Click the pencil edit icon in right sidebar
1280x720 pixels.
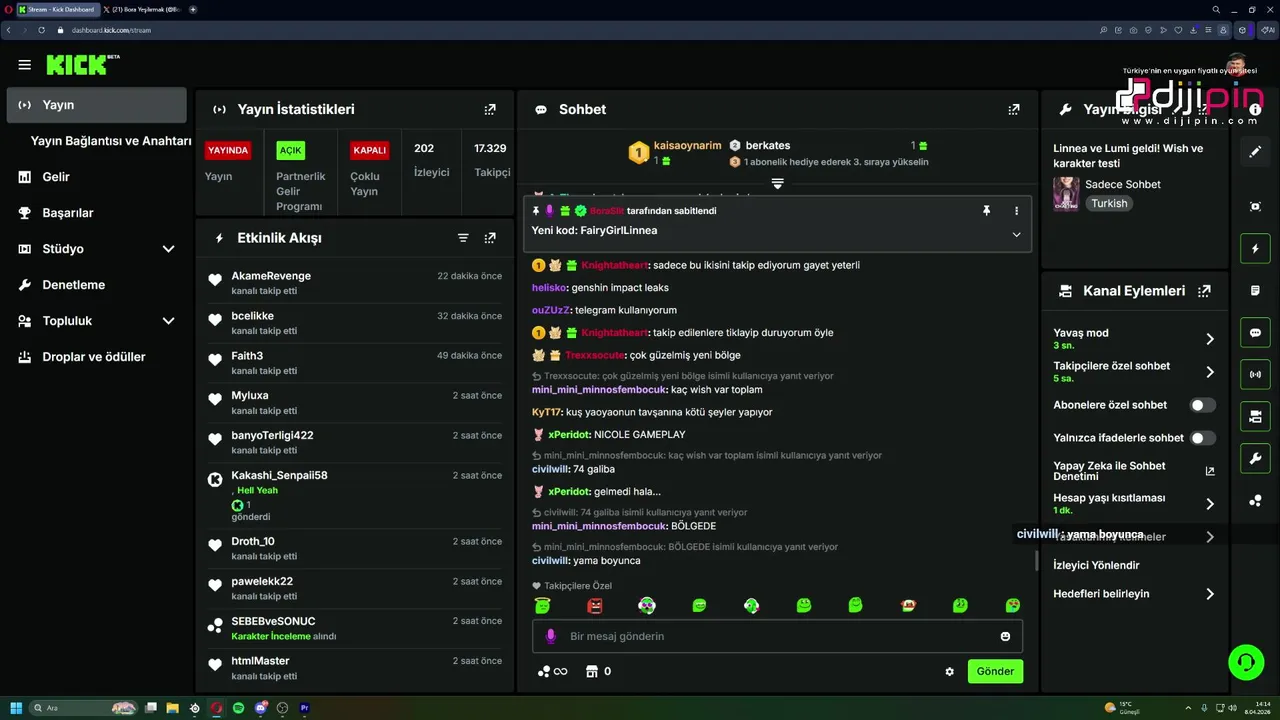click(x=1255, y=152)
